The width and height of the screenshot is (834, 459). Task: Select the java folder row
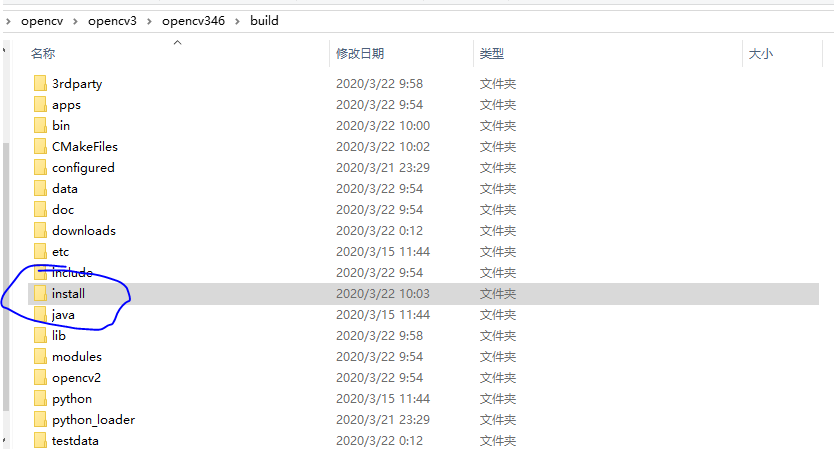[x=423, y=315]
